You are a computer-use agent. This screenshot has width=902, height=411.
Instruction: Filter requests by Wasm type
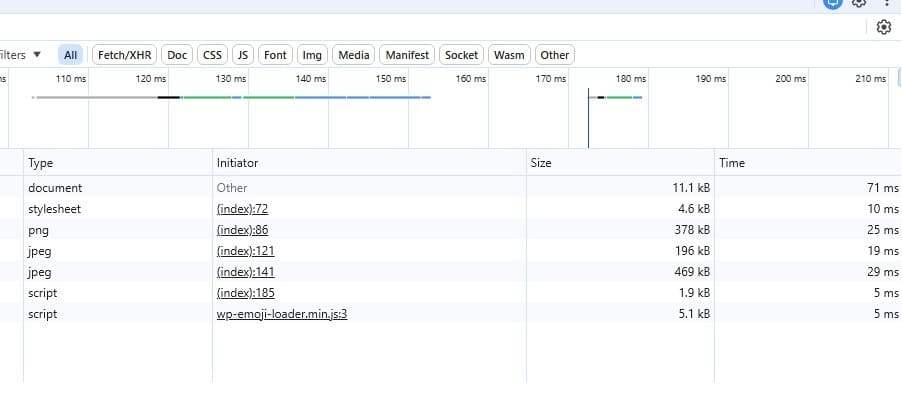pos(509,55)
